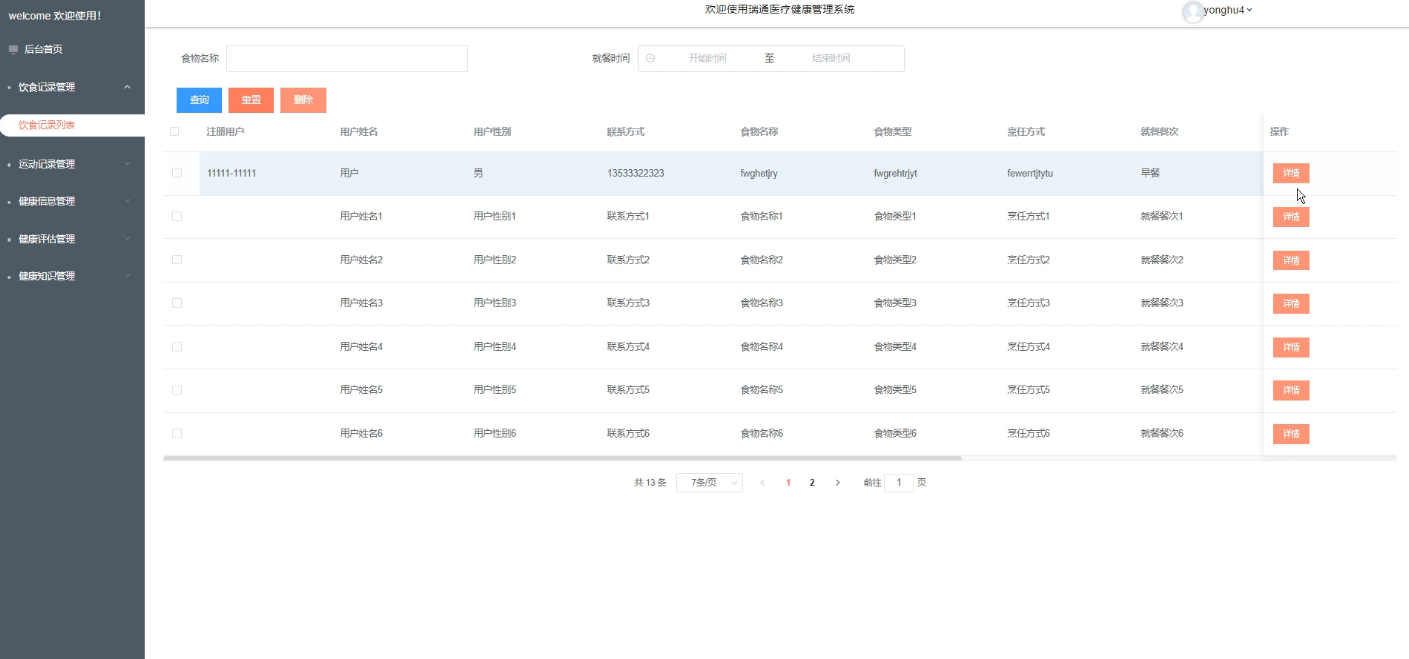Open 详情 for the 食物名称1 row
Image resolution: width=1409 pixels, height=659 pixels.
[x=1291, y=217]
